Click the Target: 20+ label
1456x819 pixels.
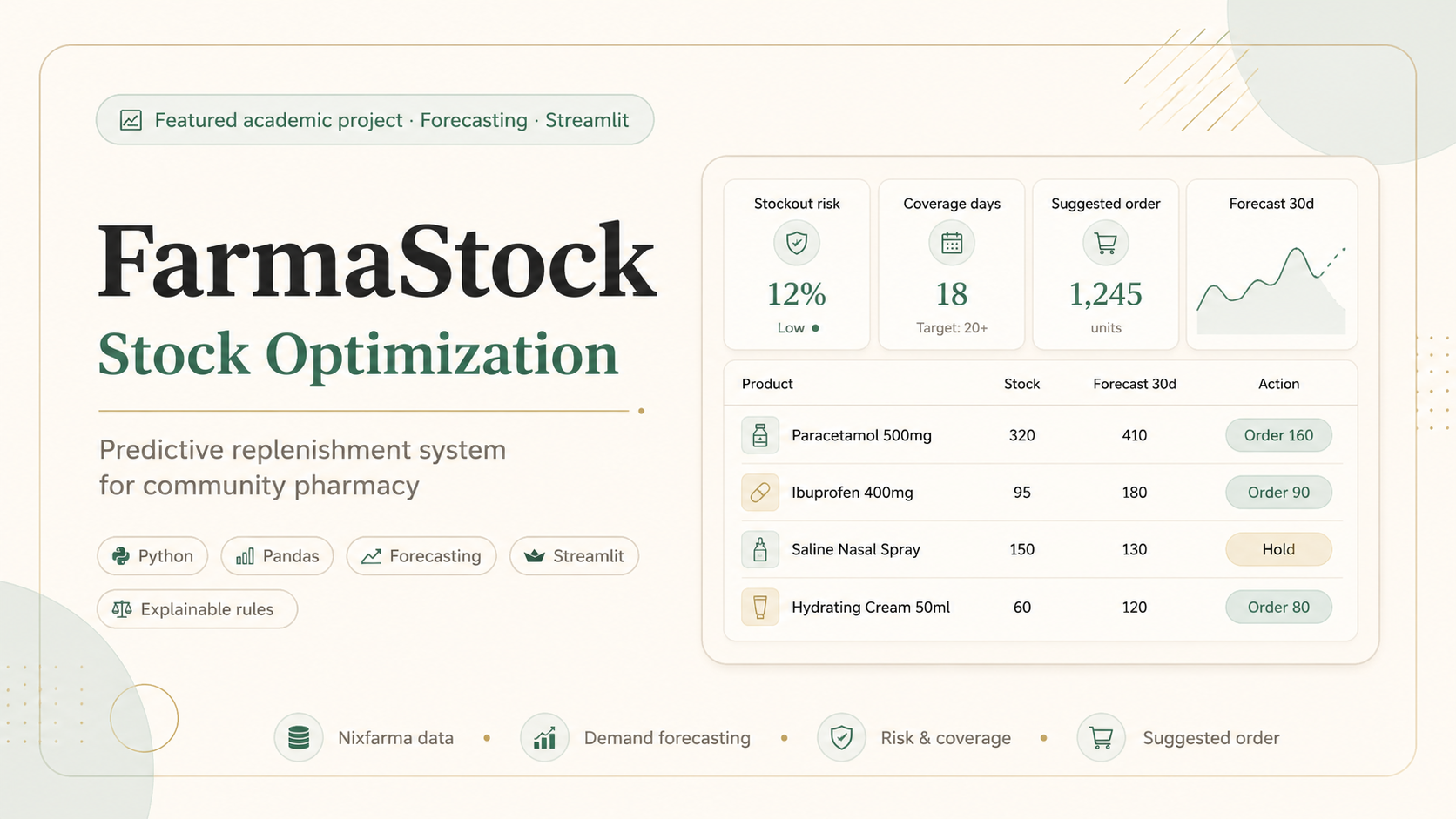(952, 328)
